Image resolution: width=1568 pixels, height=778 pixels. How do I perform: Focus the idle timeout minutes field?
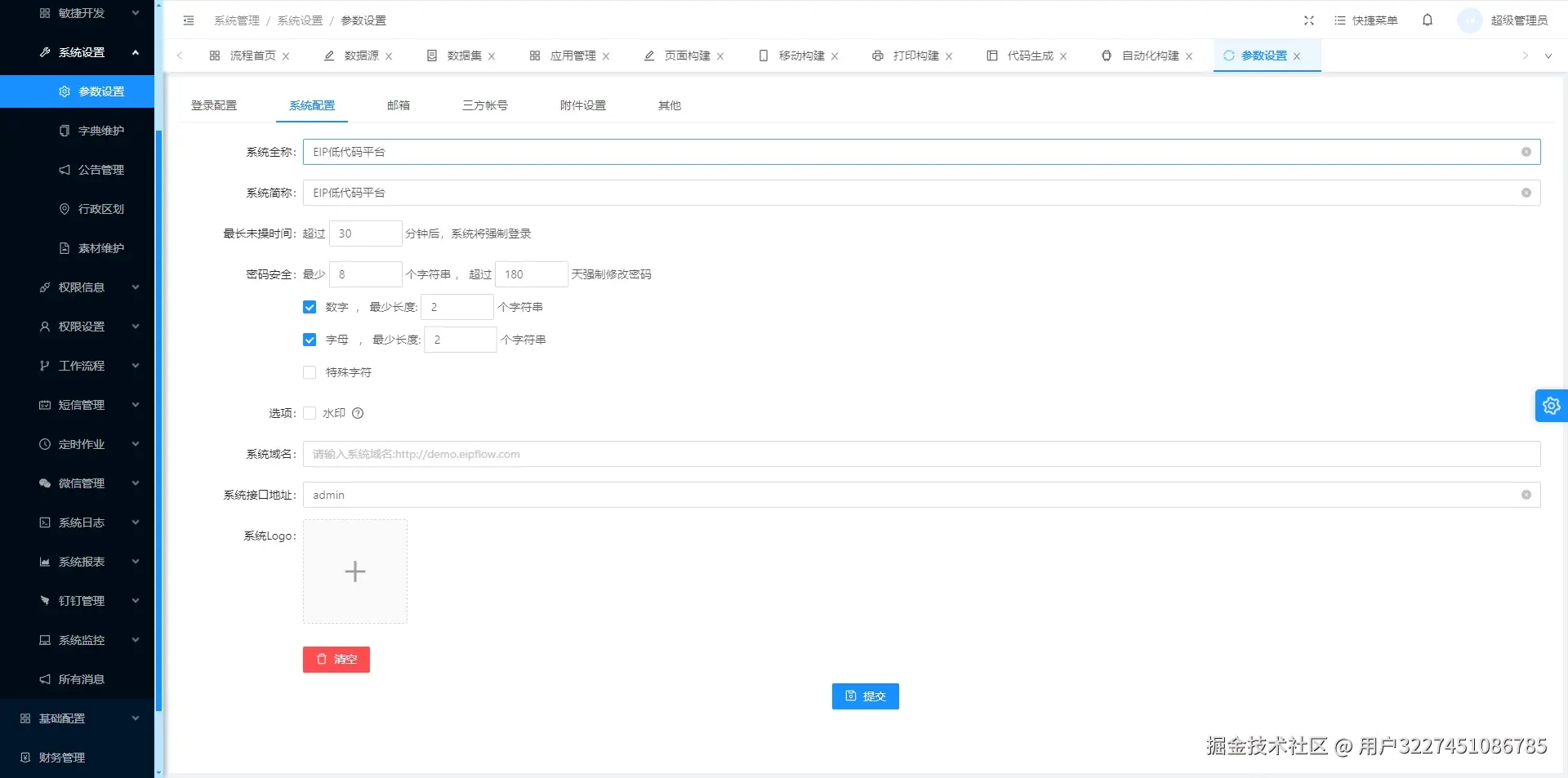tap(365, 233)
